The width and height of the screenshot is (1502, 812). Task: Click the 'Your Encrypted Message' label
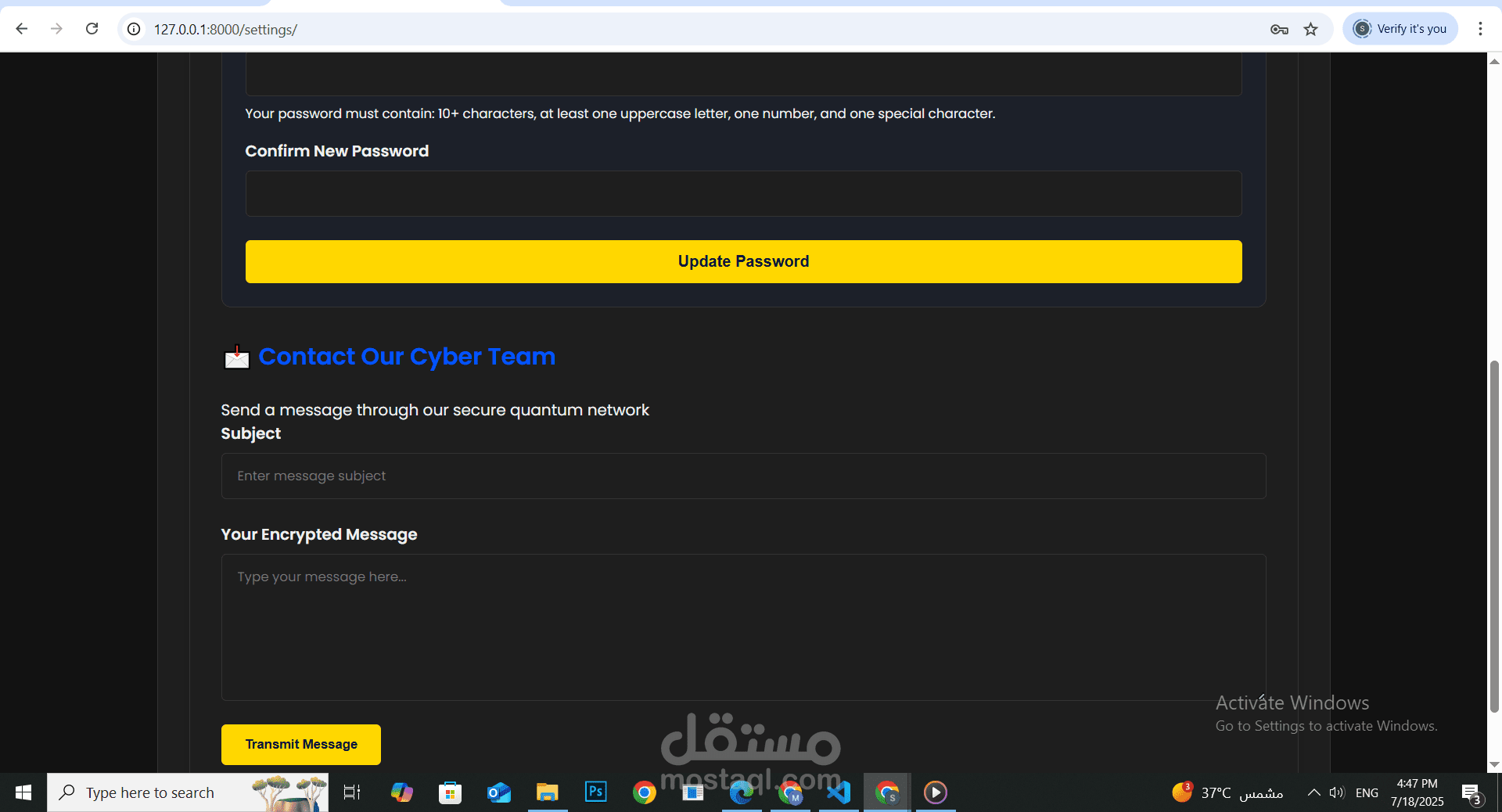pyautogui.click(x=319, y=534)
